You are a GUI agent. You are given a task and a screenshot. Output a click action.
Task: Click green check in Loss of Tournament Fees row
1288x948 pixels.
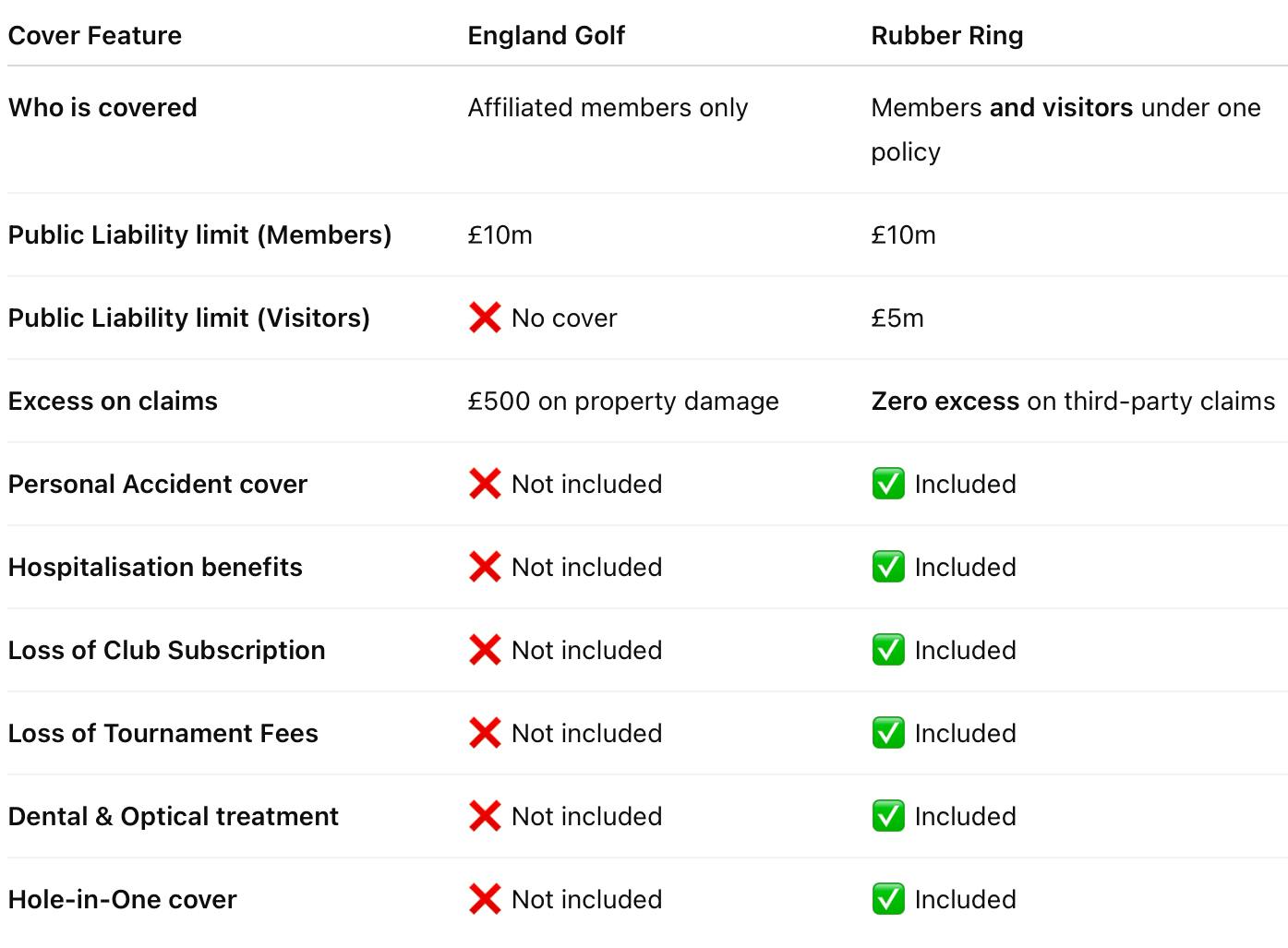(888, 733)
